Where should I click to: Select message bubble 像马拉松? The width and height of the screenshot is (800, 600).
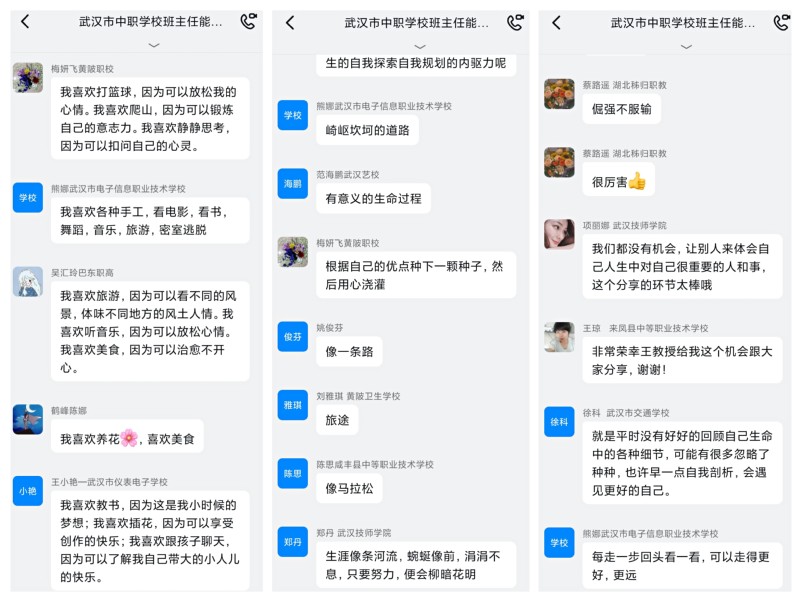[349, 488]
